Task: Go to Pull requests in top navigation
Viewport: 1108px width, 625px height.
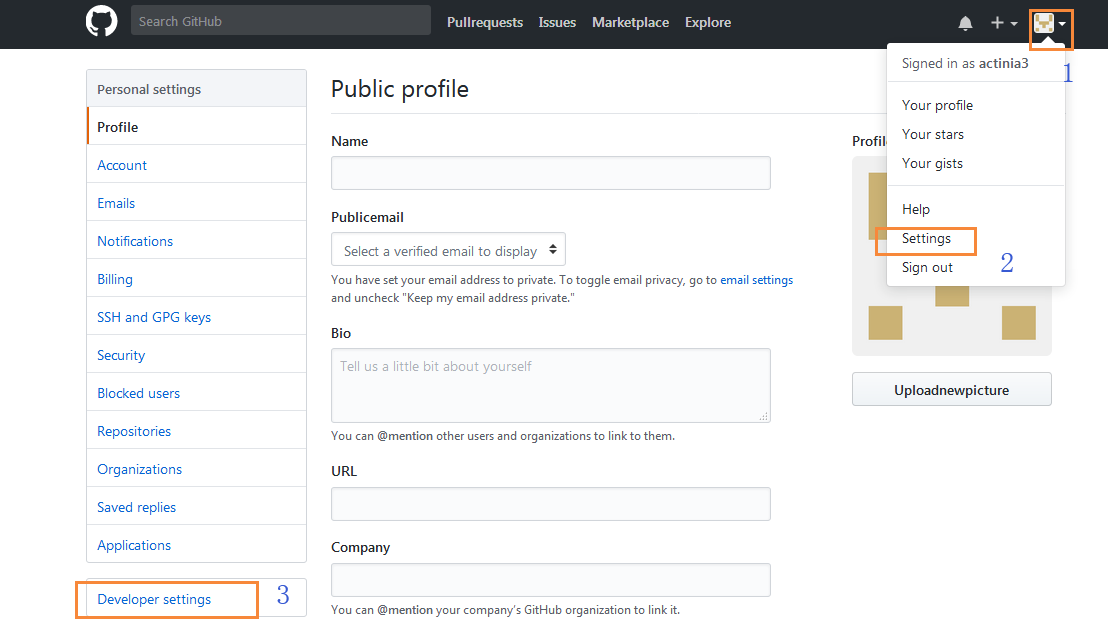Action: 484,22
